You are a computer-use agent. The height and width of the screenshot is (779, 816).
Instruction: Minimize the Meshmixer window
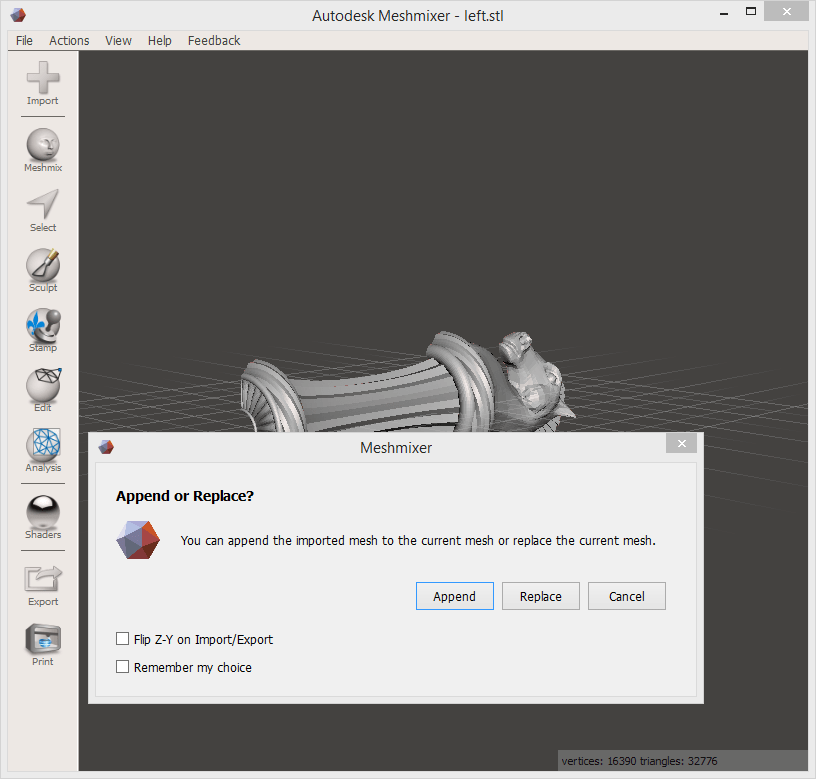point(724,12)
